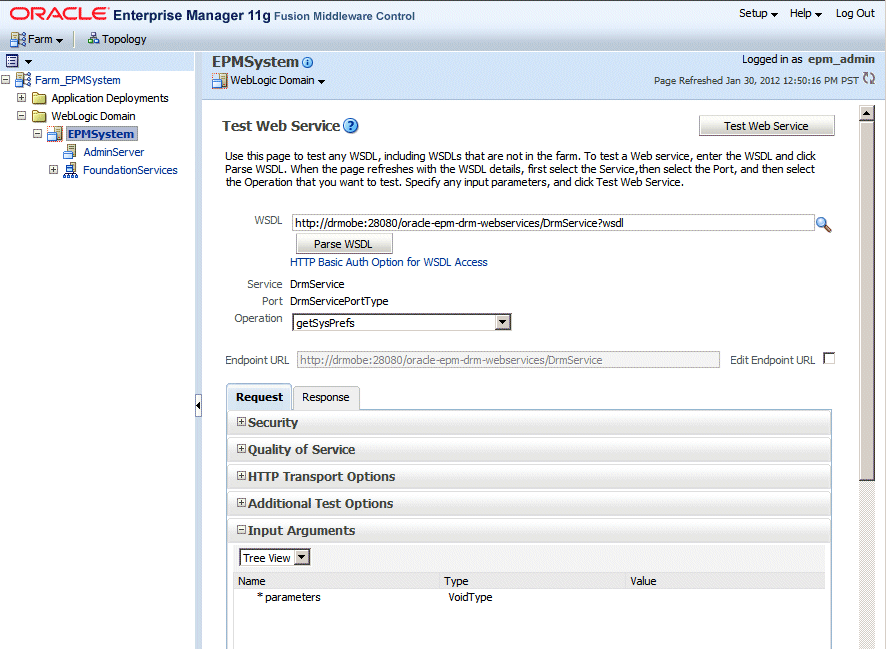Click the WSDL search magnifier icon
The width and height of the screenshot is (886, 649).
[x=824, y=224]
